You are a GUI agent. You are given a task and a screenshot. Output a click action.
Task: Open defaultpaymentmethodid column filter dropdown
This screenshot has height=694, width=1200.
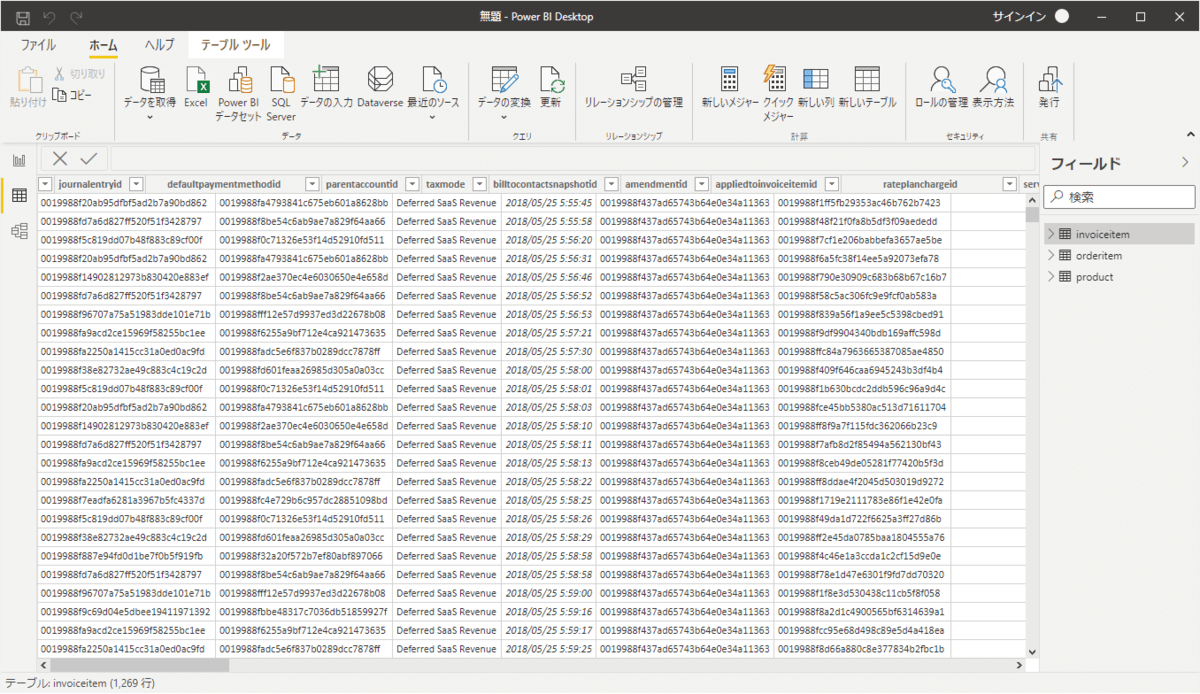click(x=311, y=184)
